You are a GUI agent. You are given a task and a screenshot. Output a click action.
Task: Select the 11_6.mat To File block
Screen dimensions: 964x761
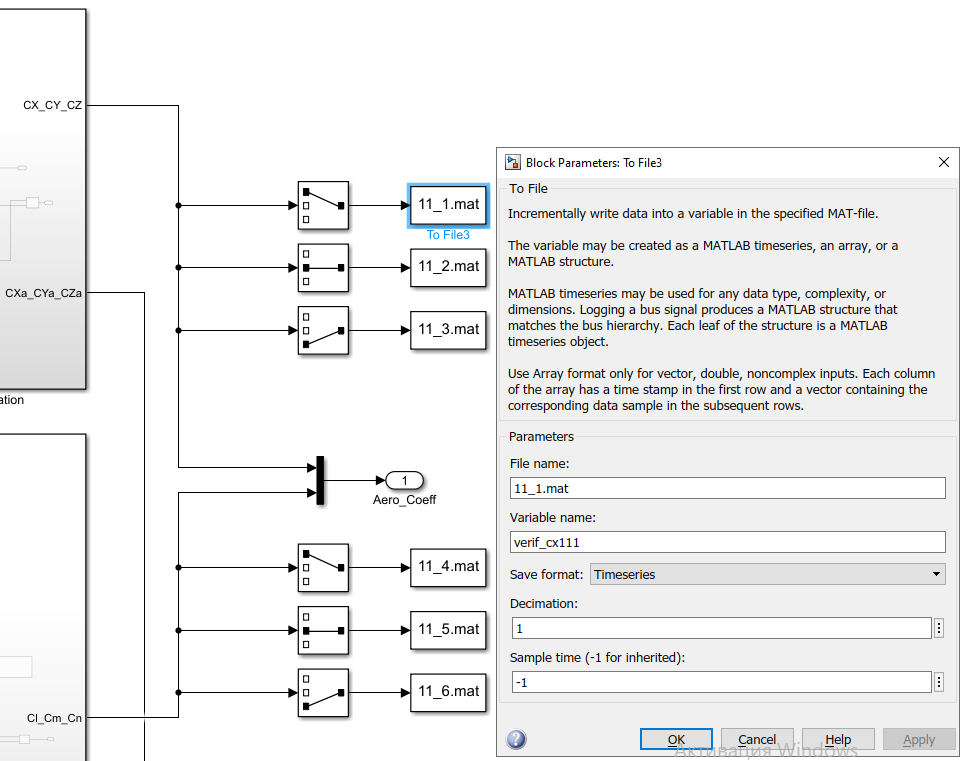(448, 692)
